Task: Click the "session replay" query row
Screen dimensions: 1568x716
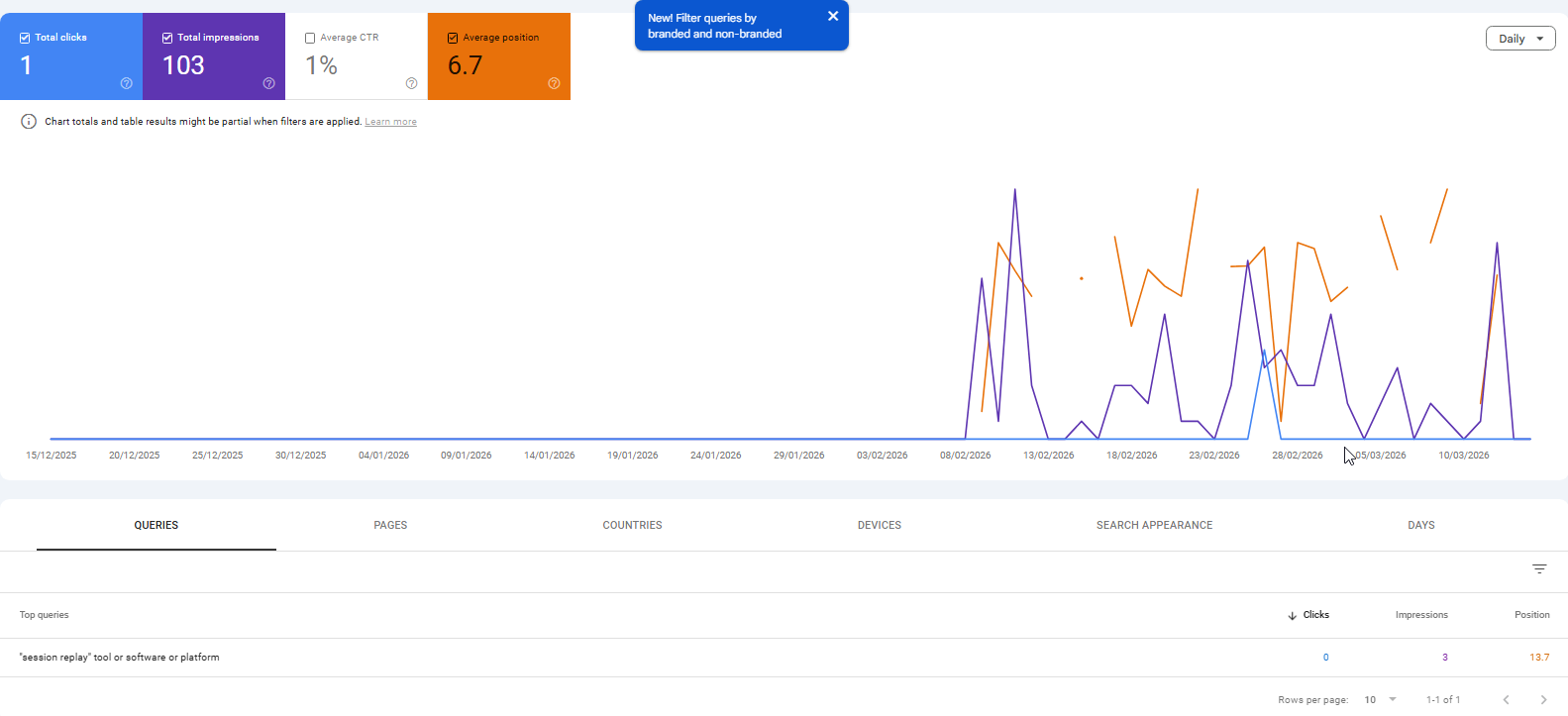Action: coord(120,658)
